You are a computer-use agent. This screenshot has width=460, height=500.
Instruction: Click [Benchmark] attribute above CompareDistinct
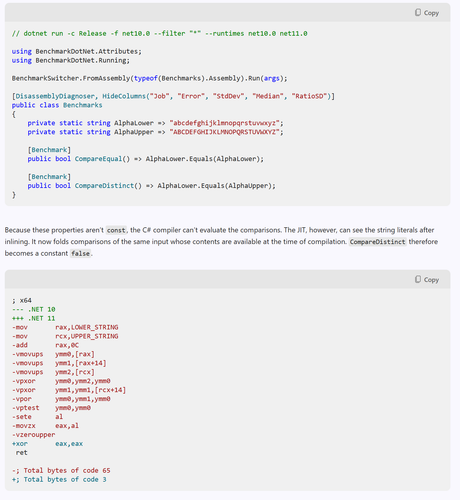[49, 177]
